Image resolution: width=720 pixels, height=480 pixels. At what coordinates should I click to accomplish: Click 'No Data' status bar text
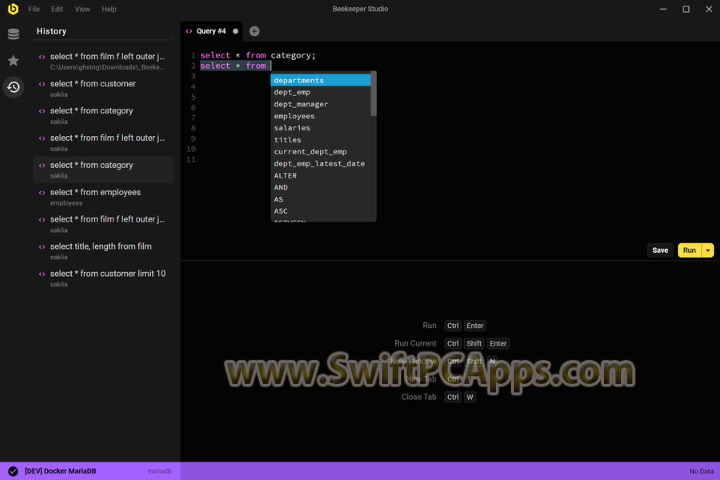click(702, 471)
